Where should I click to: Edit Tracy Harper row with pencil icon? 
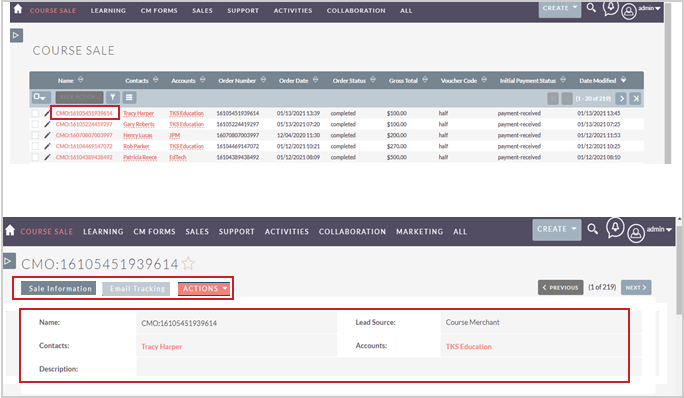(47, 113)
